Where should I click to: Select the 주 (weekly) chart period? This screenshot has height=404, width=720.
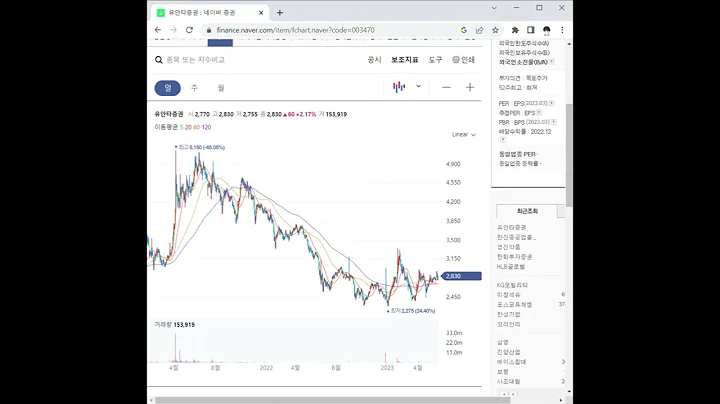pyautogui.click(x=194, y=88)
